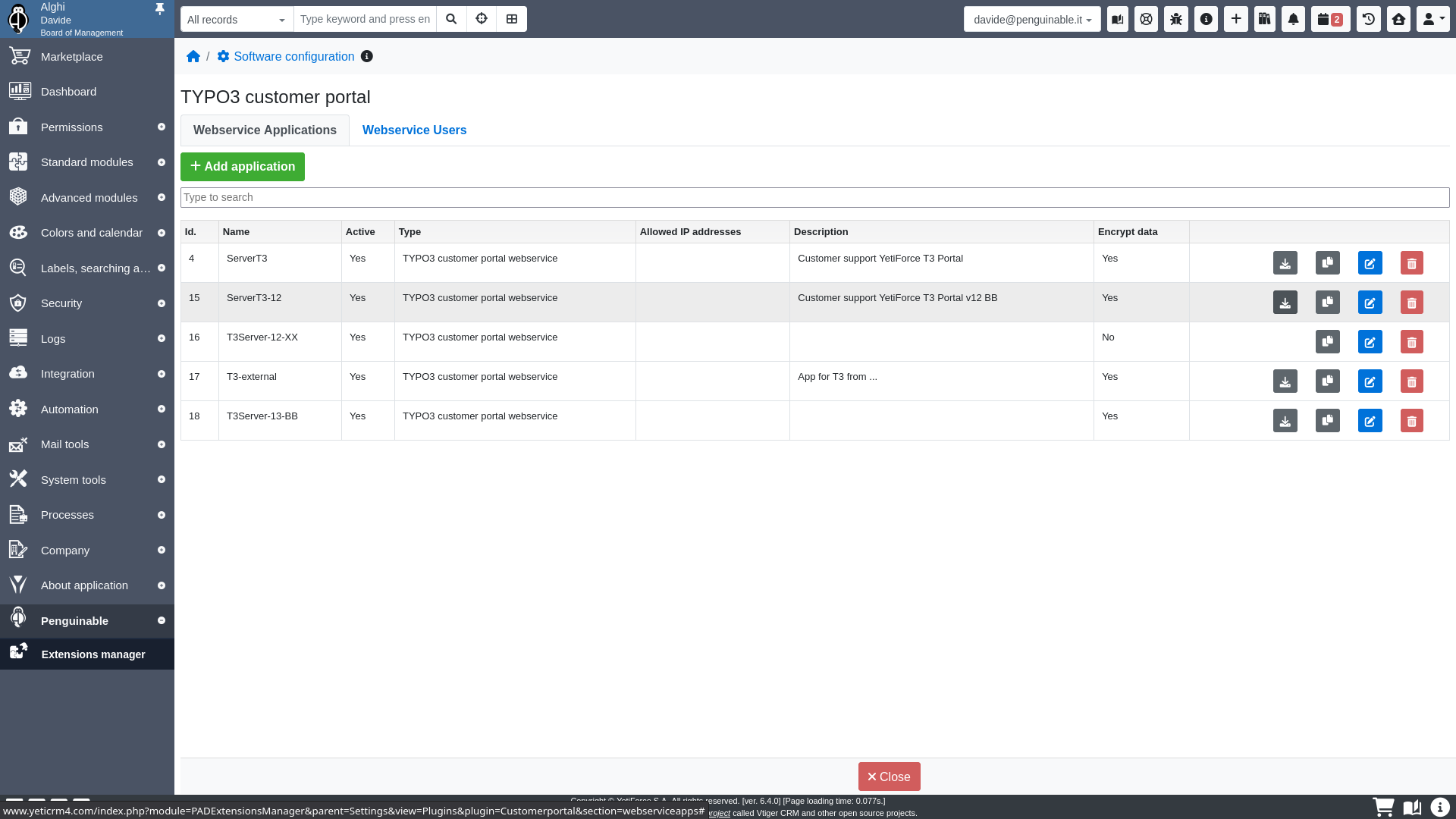Edit the T3Server-12-XX application

[x=1370, y=342]
